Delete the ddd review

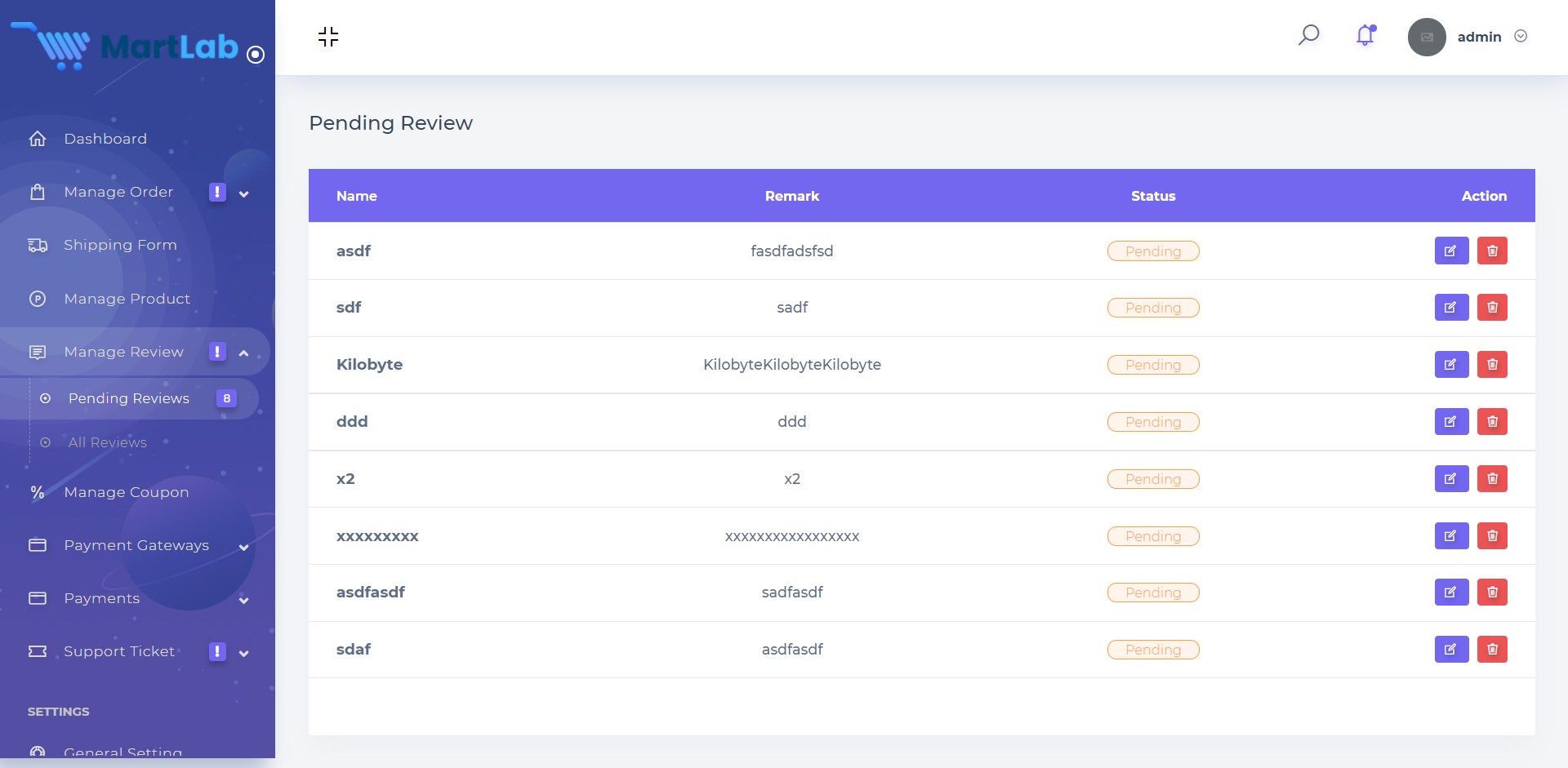[1492, 422]
